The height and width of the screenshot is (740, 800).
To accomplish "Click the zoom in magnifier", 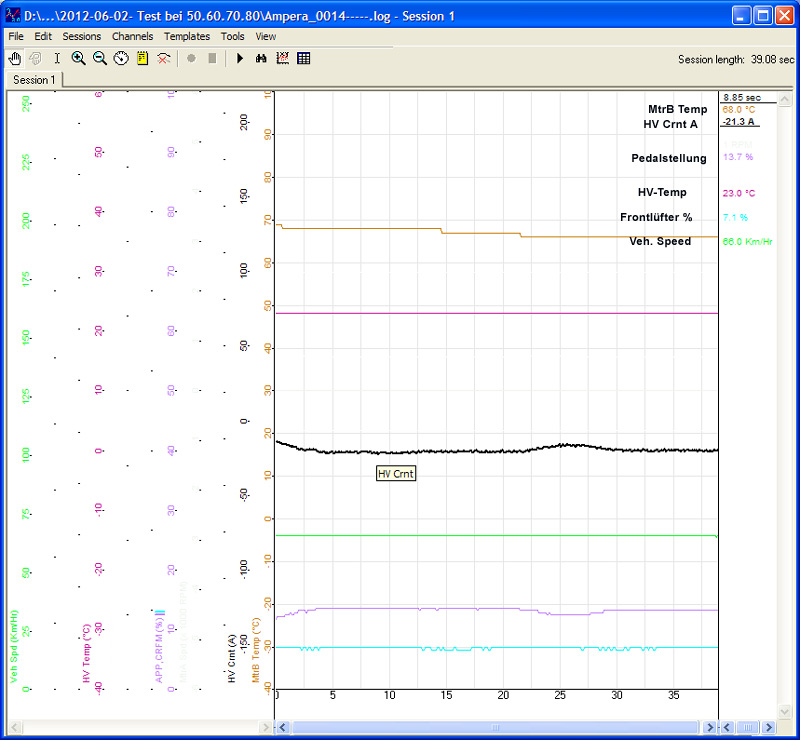I will pyautogui.click(x=79, y=59).
